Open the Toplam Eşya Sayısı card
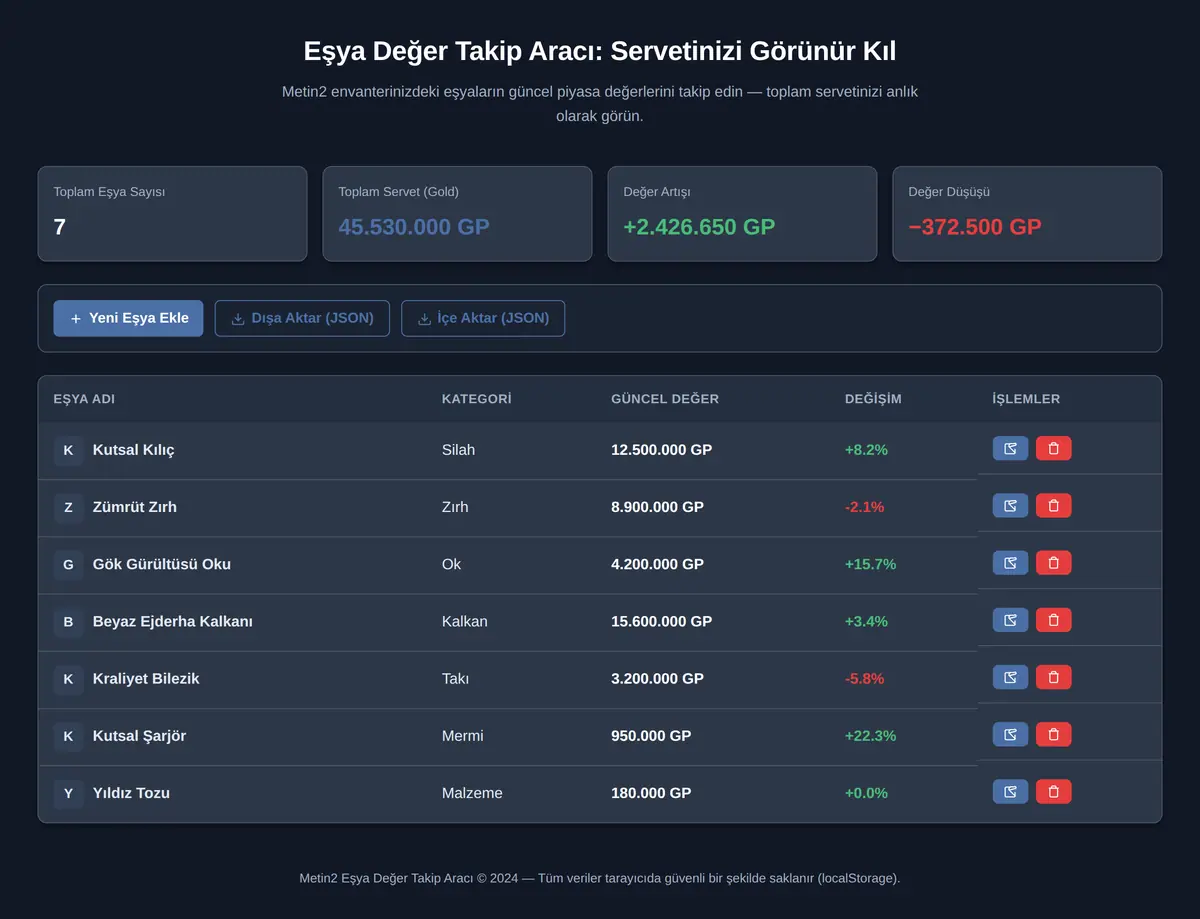The width and height of the screenshot is (1200, 919). tap(172, 214)
